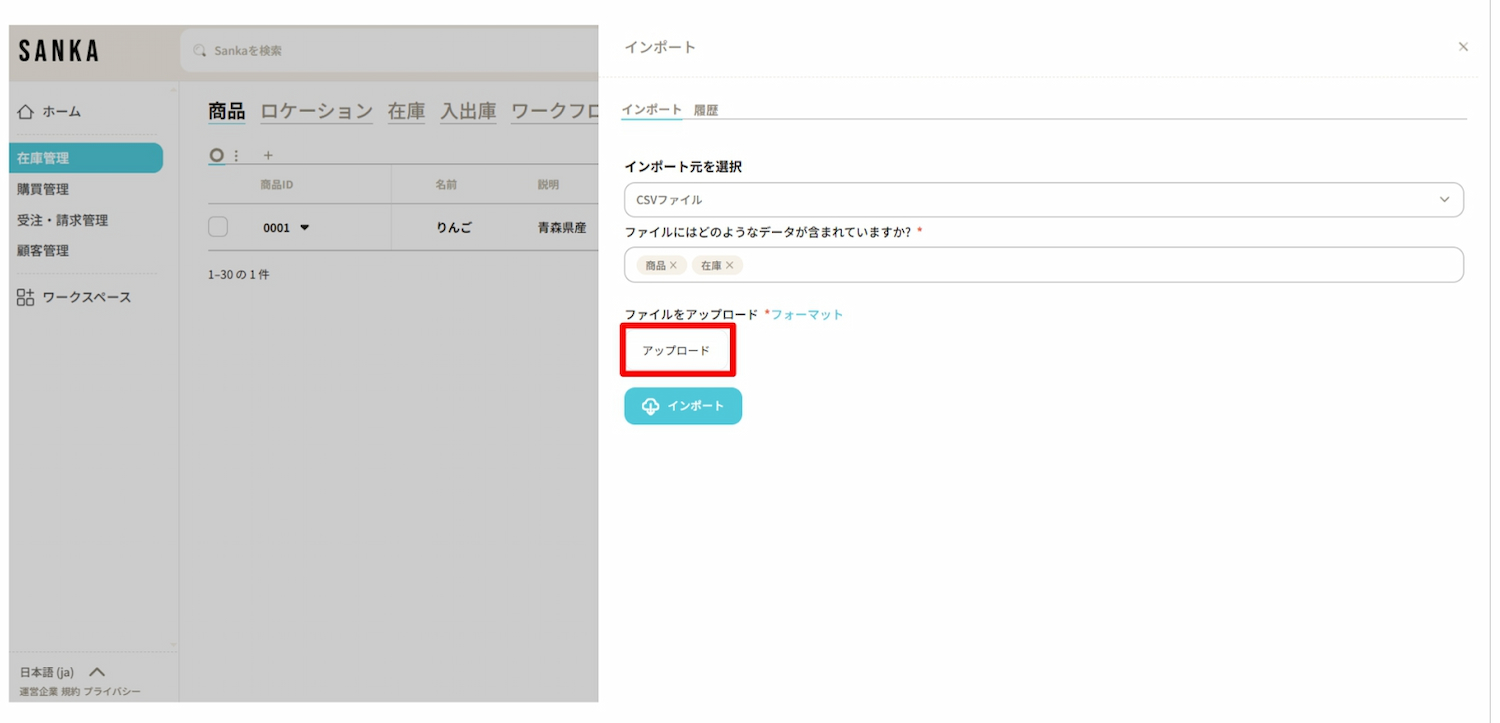This screenshot has width=1500, height=723.
Task: Open the three-dot view options menu
Action: (236, 155)
